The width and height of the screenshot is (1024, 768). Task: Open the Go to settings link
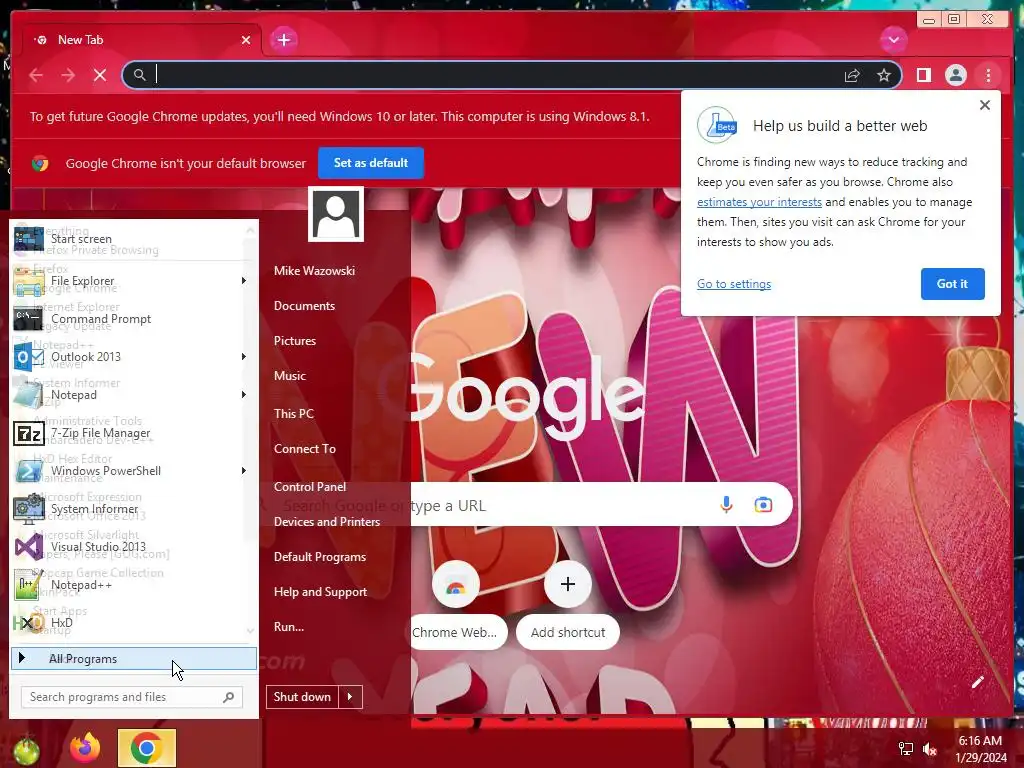tap(733, 284)
